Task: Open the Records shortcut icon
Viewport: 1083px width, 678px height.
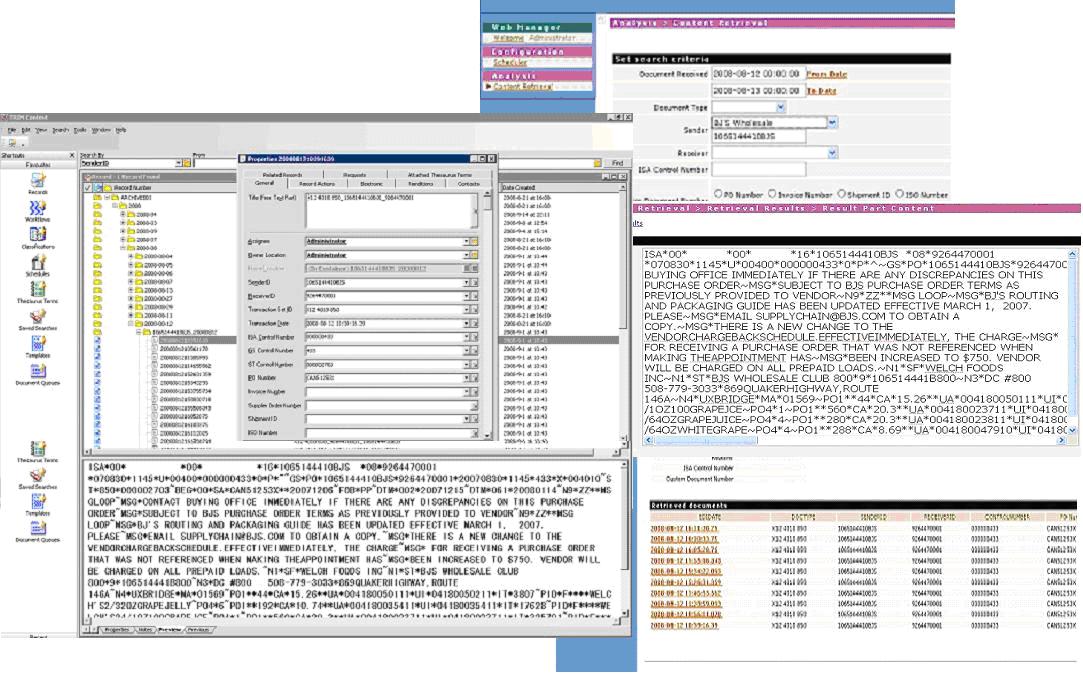Action: pos(37,180)
